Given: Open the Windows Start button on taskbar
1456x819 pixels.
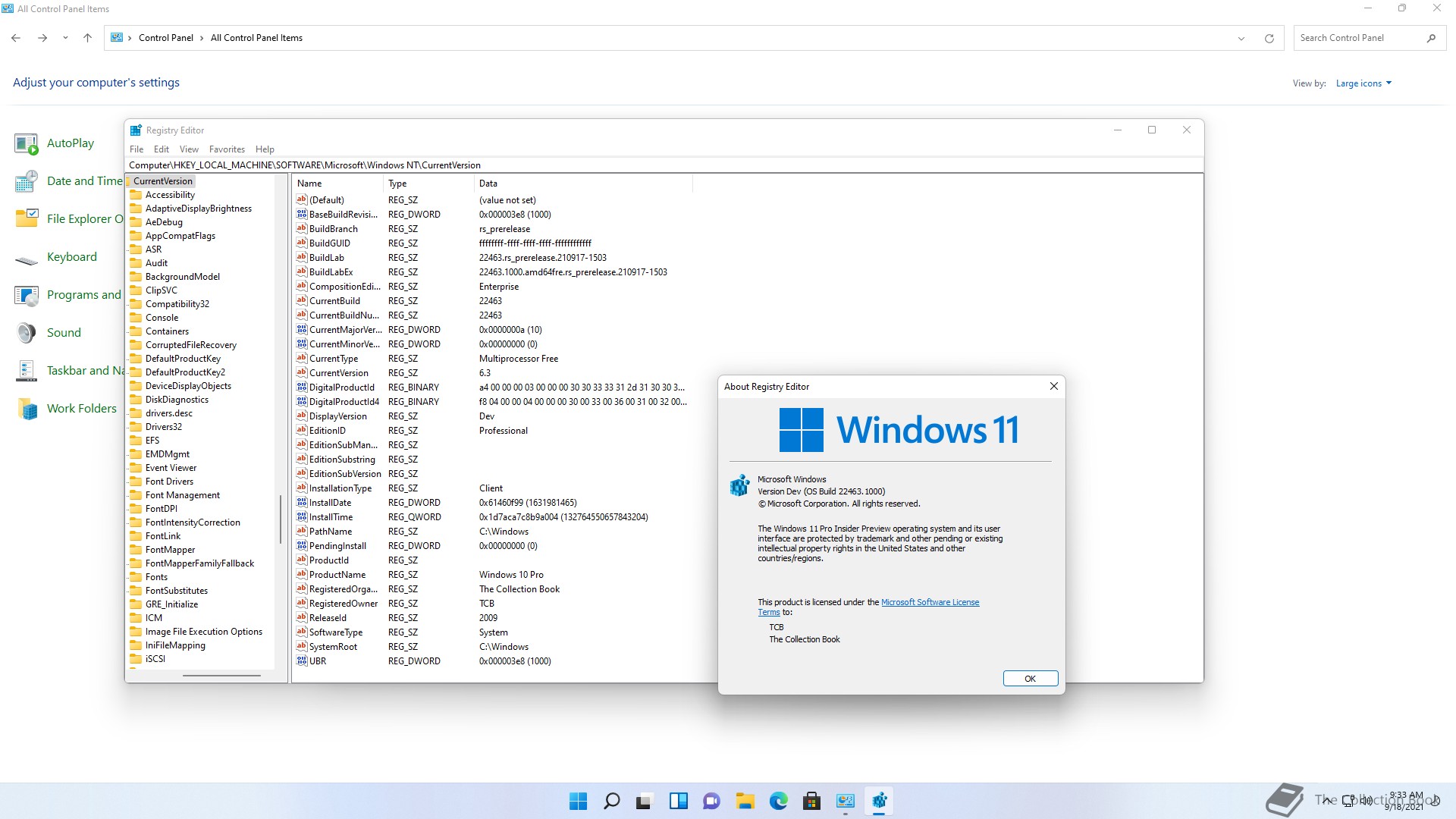Looking at the screenshot, I should click(578, 801).
